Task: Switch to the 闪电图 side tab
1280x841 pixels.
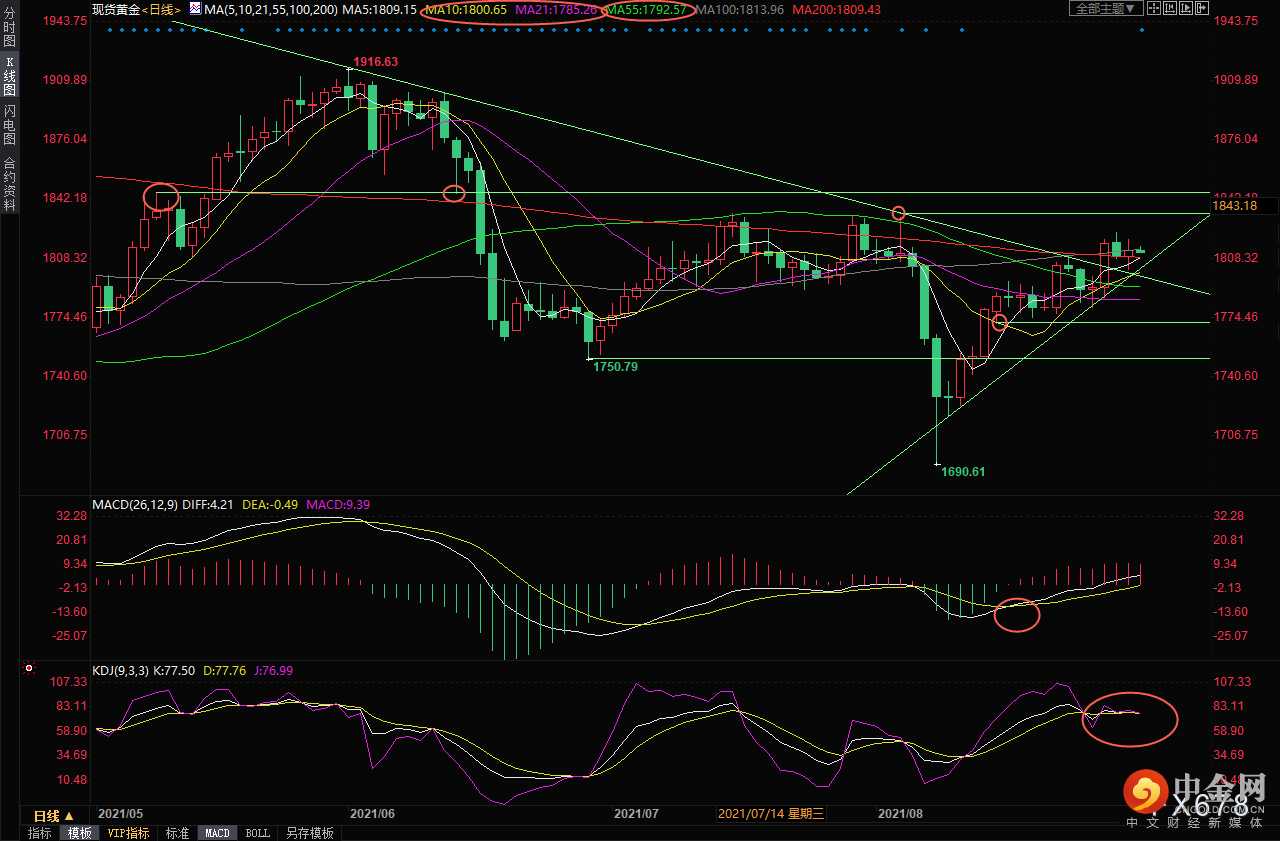Action: (10, 126)
